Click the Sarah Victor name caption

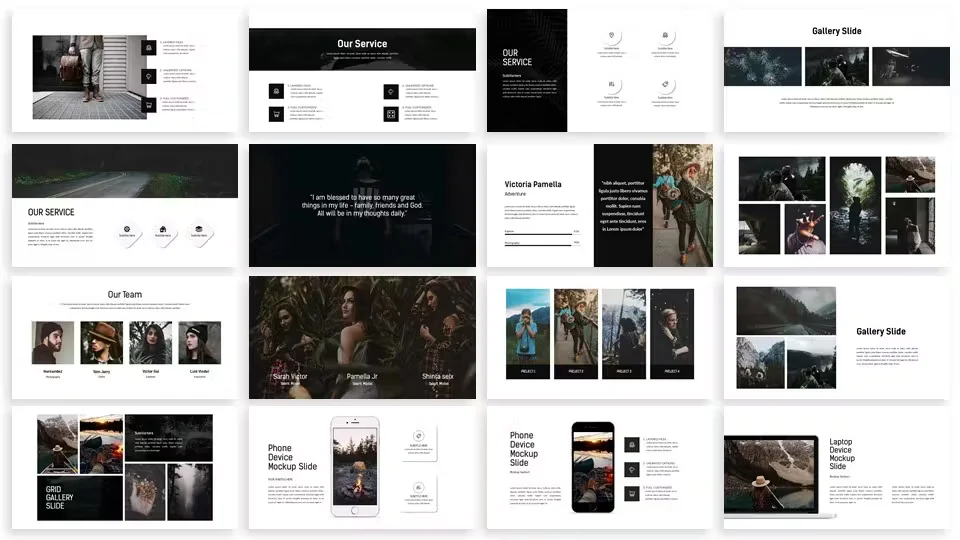(290, 377)
